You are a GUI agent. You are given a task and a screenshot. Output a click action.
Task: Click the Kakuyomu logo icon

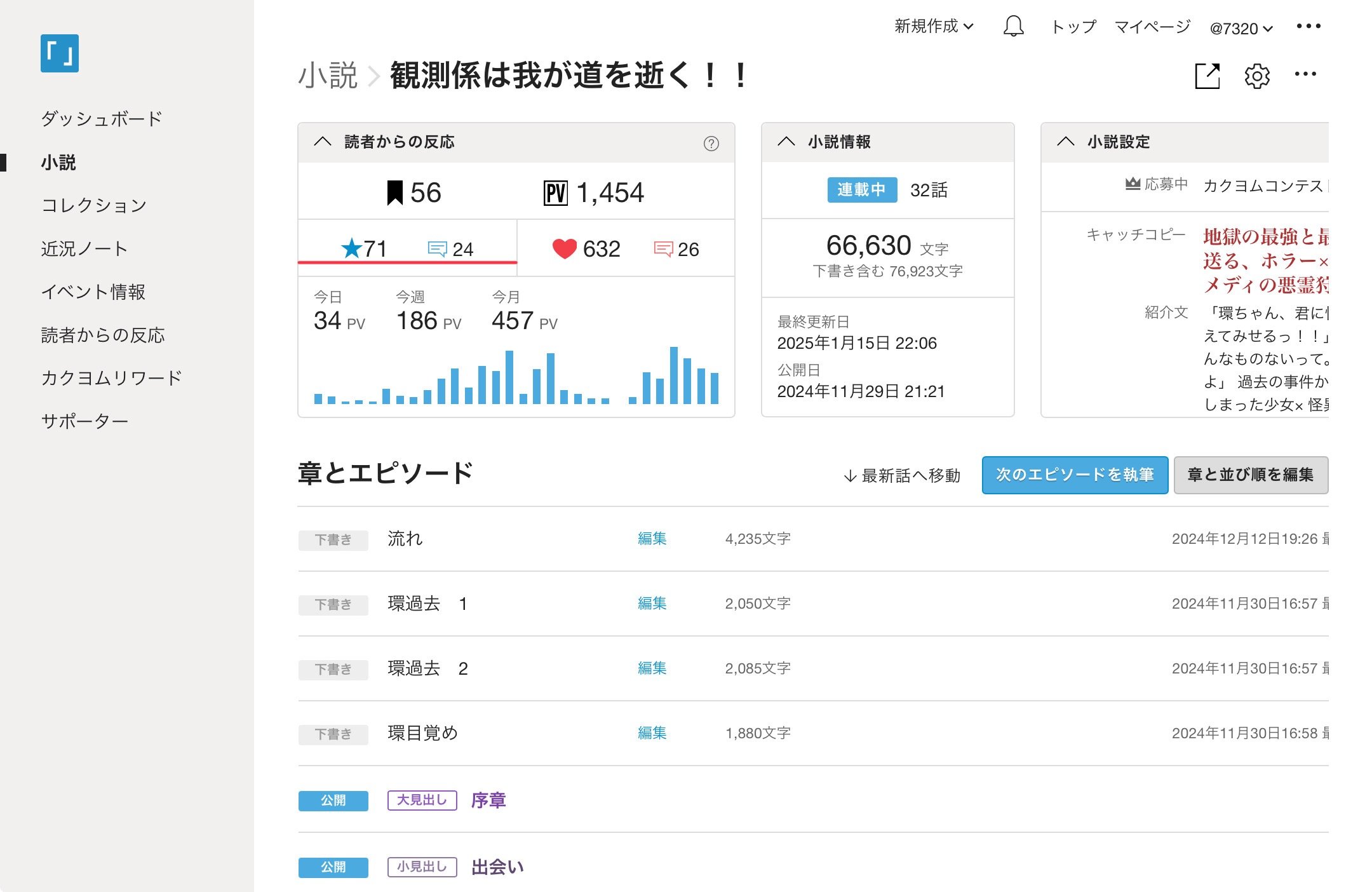(x=59, y=53)
